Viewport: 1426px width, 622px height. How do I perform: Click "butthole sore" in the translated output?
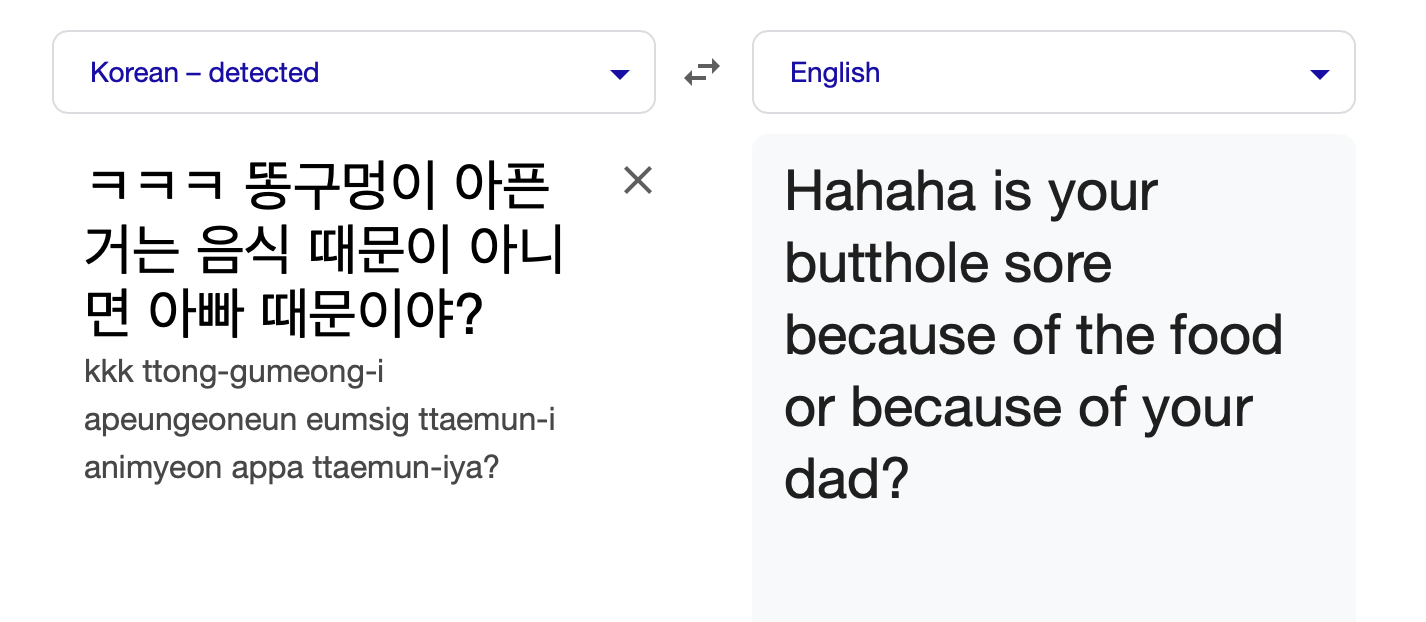[x=947, y=262]
